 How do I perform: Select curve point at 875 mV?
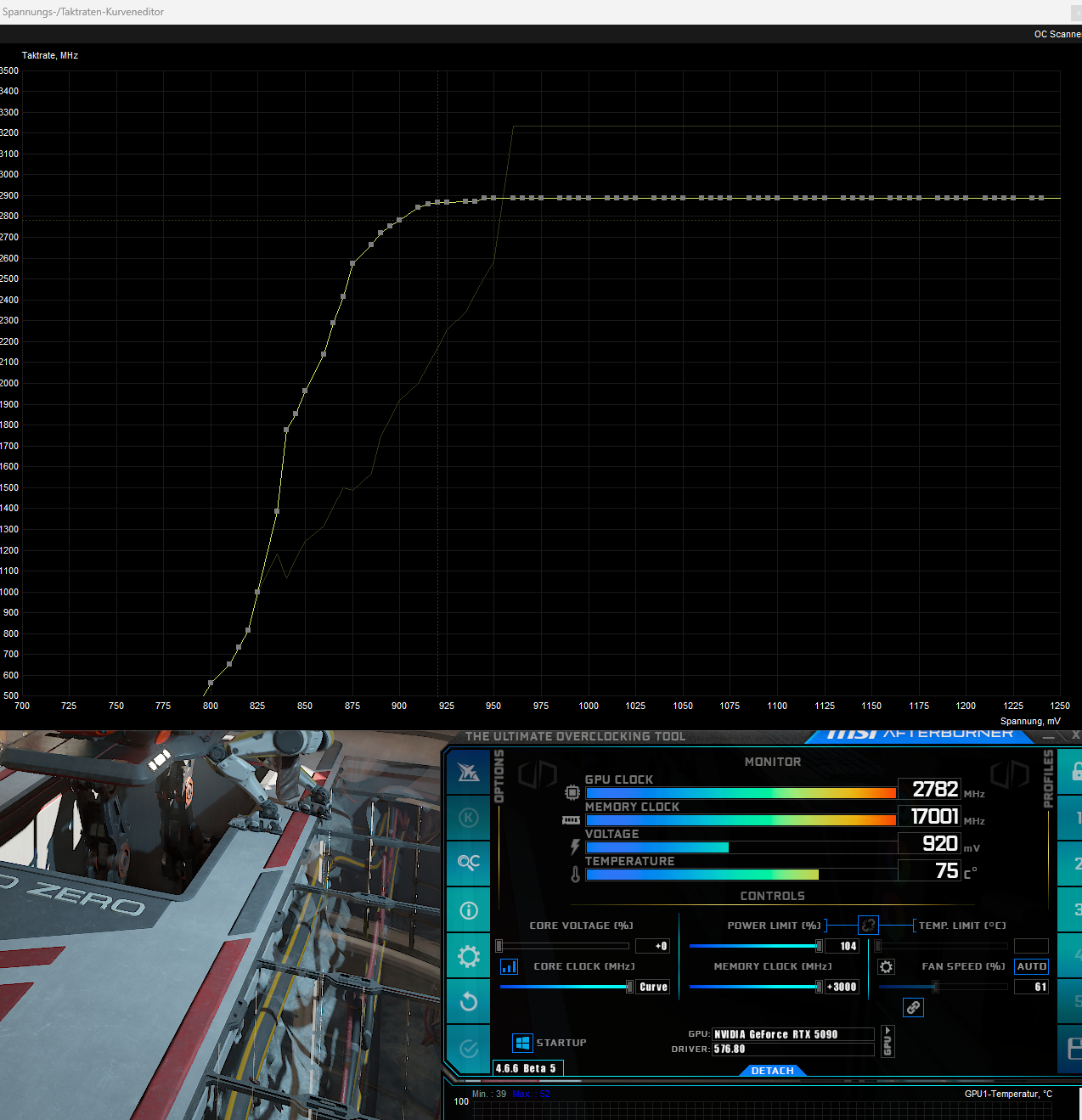pos(352,263)
